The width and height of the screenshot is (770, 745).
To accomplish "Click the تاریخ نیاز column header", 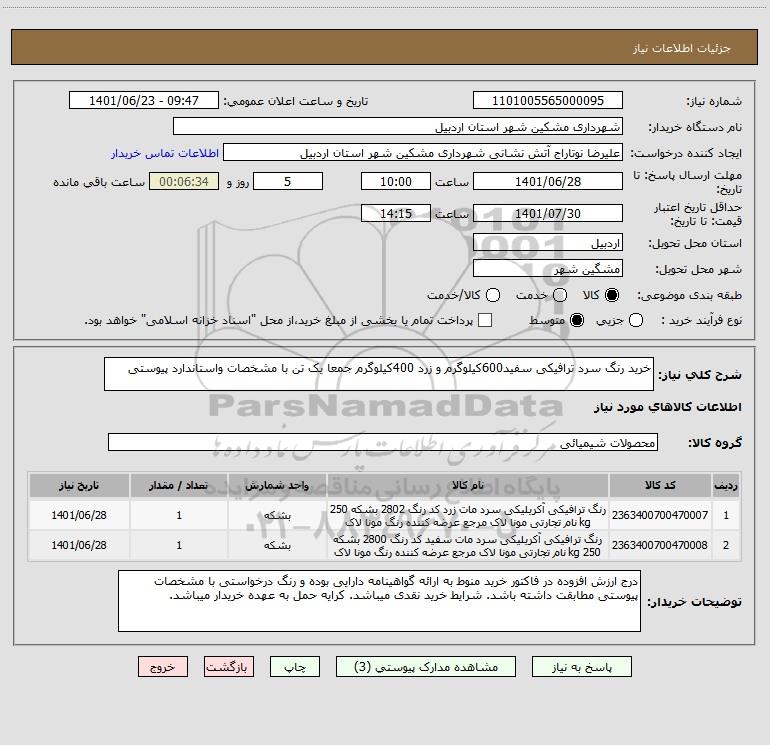I will 79,485.
